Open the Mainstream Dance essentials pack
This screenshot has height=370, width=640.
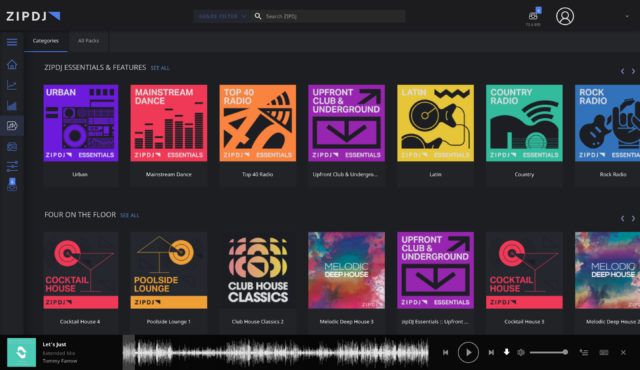[169, 123]
